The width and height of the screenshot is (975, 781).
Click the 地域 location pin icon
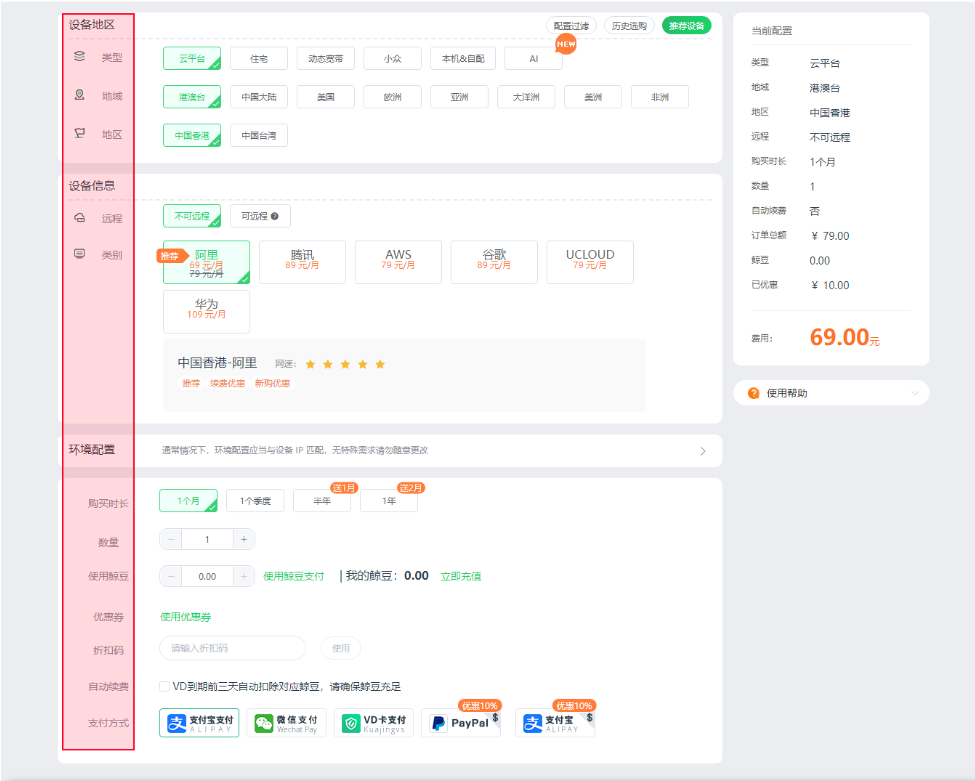(80, 95)
